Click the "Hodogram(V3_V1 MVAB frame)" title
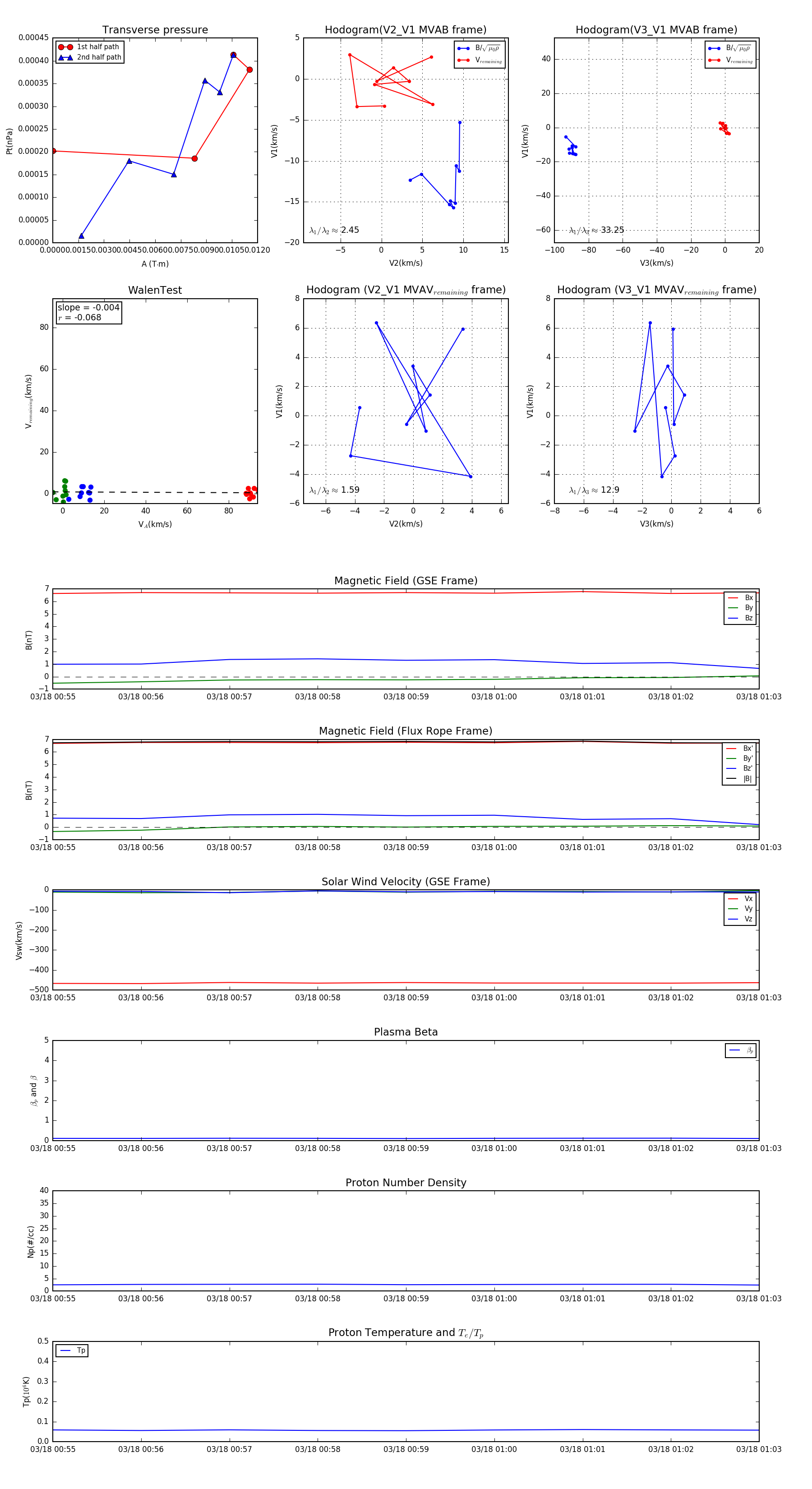This screenshot has width=812, height=1489. (x=656, y=30)
